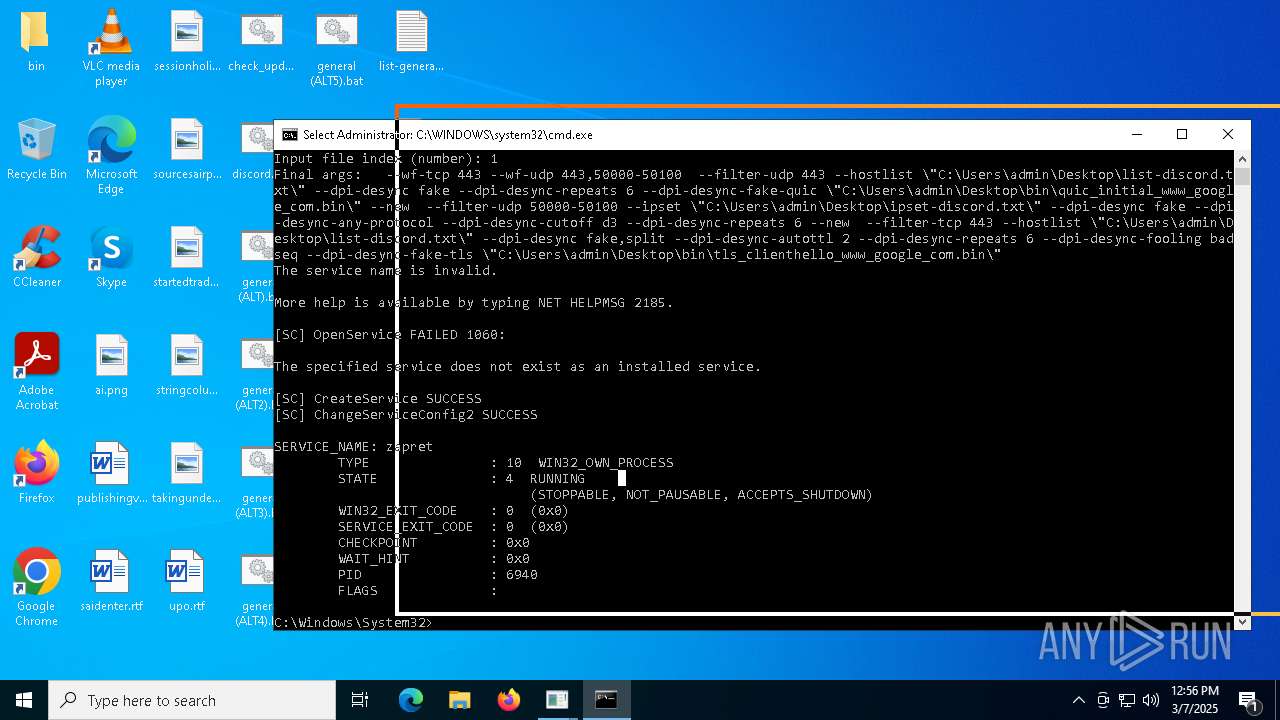Click the 'ChangeServiceConfig2 SUCCESS' line
Screen dimensions: 1280x720
(406, 414)
